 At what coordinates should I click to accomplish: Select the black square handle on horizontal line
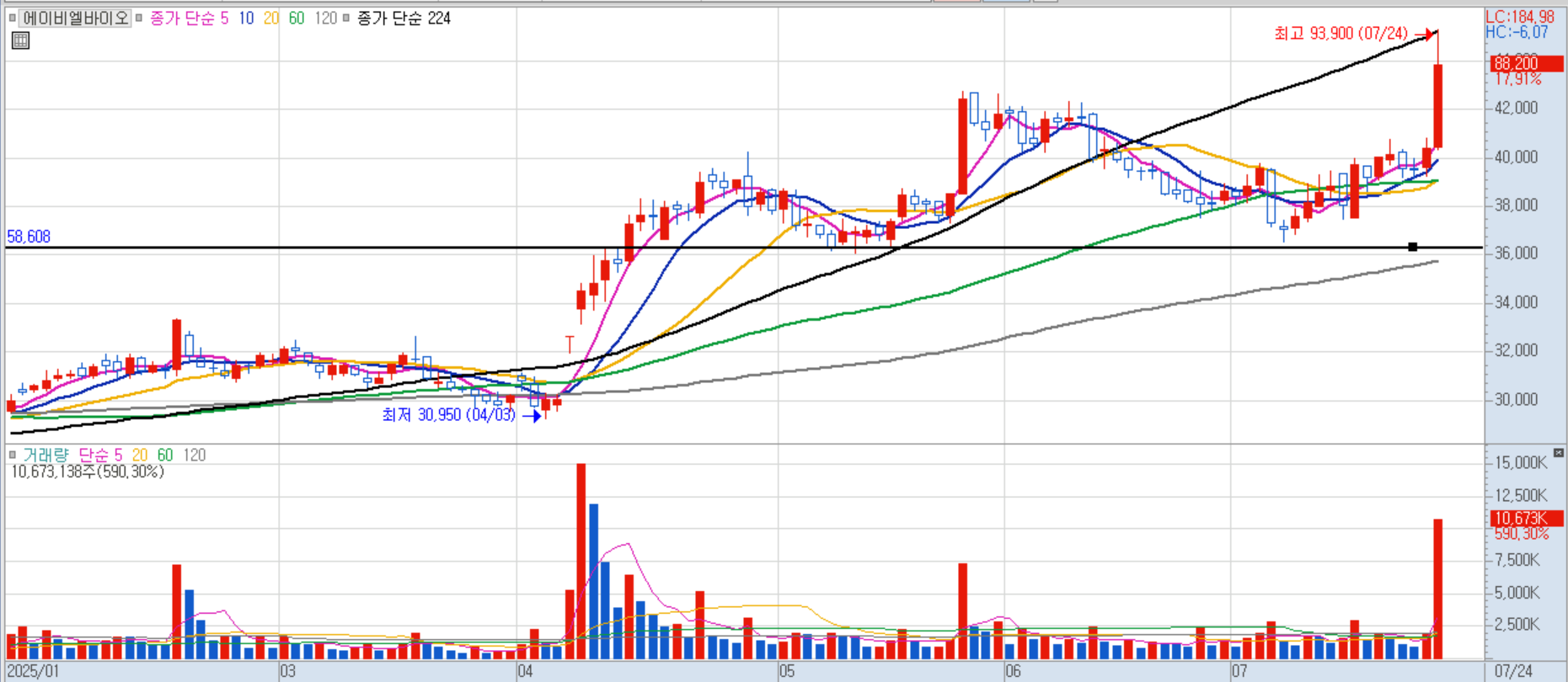[1413, 247]
